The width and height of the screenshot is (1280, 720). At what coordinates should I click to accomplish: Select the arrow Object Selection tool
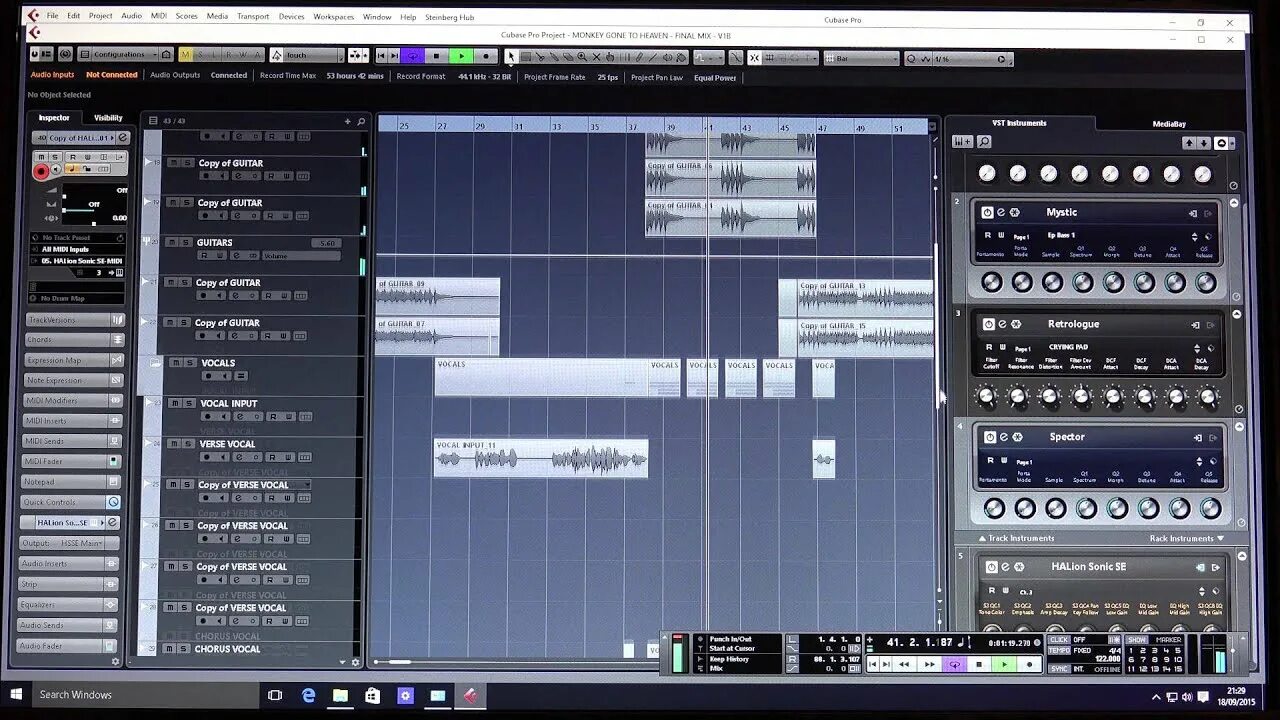511,57
